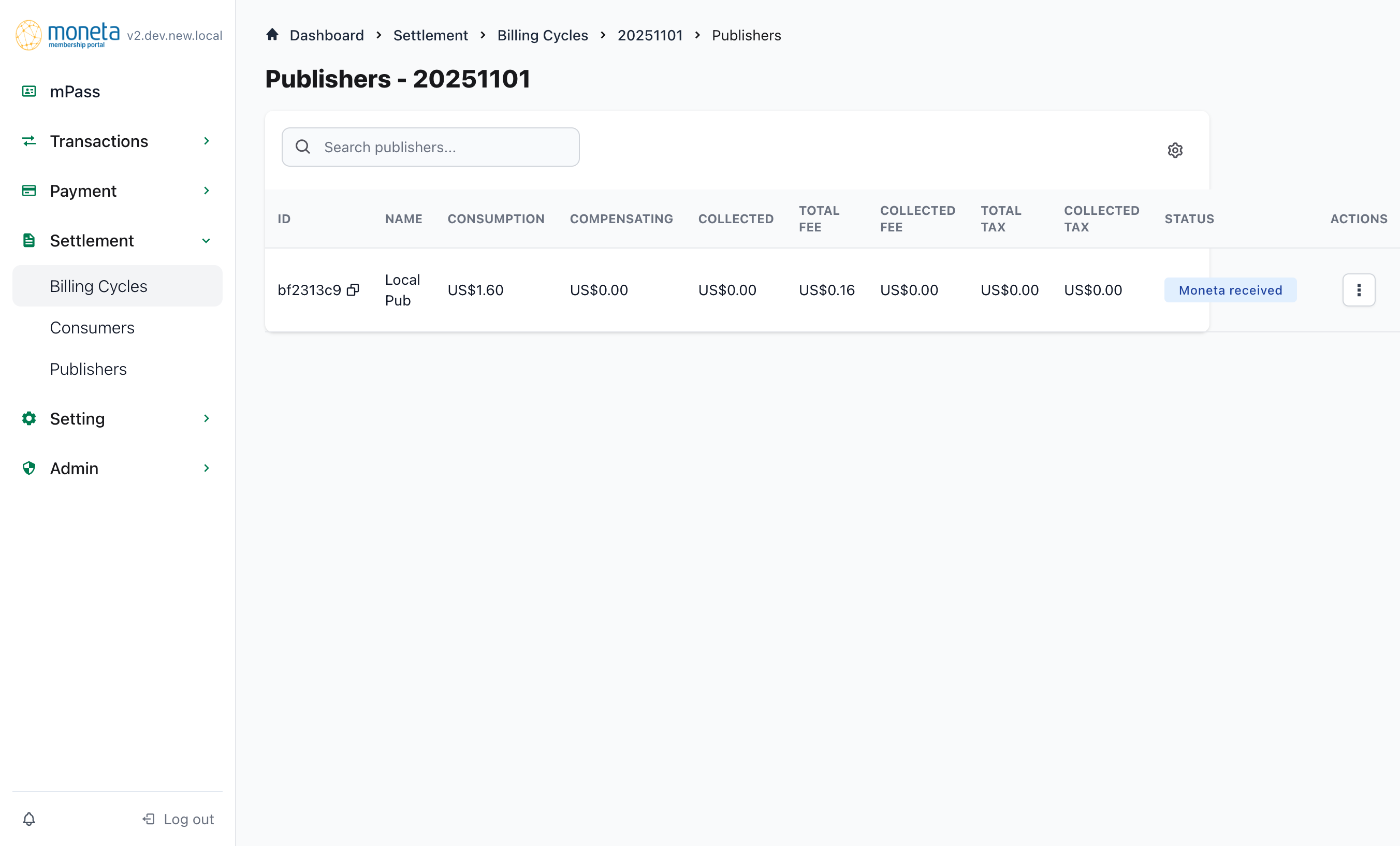Click Log out

(x=179, y=819)
